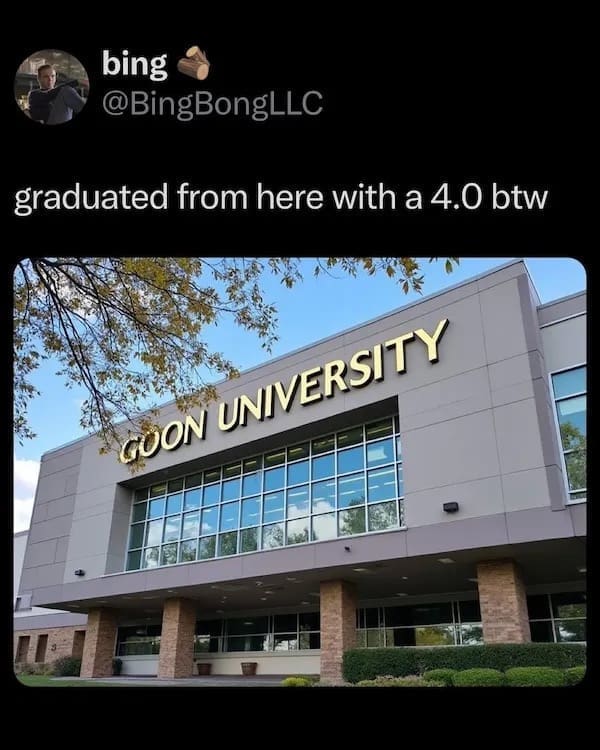Click the wall-mounted light on the grey facade
600x750 pixels.
(451, 507)
